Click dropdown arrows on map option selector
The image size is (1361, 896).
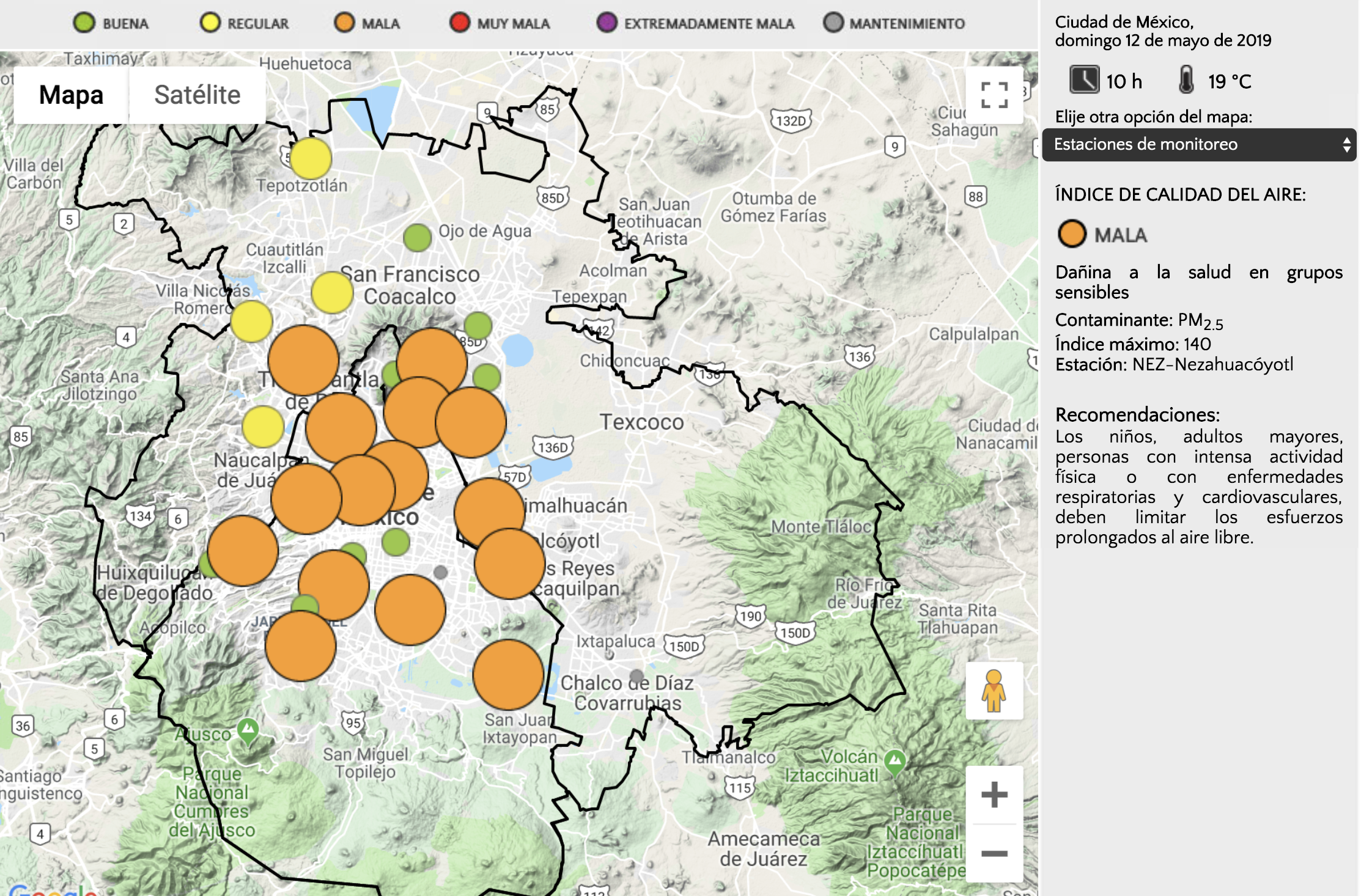pos(1346,145)
